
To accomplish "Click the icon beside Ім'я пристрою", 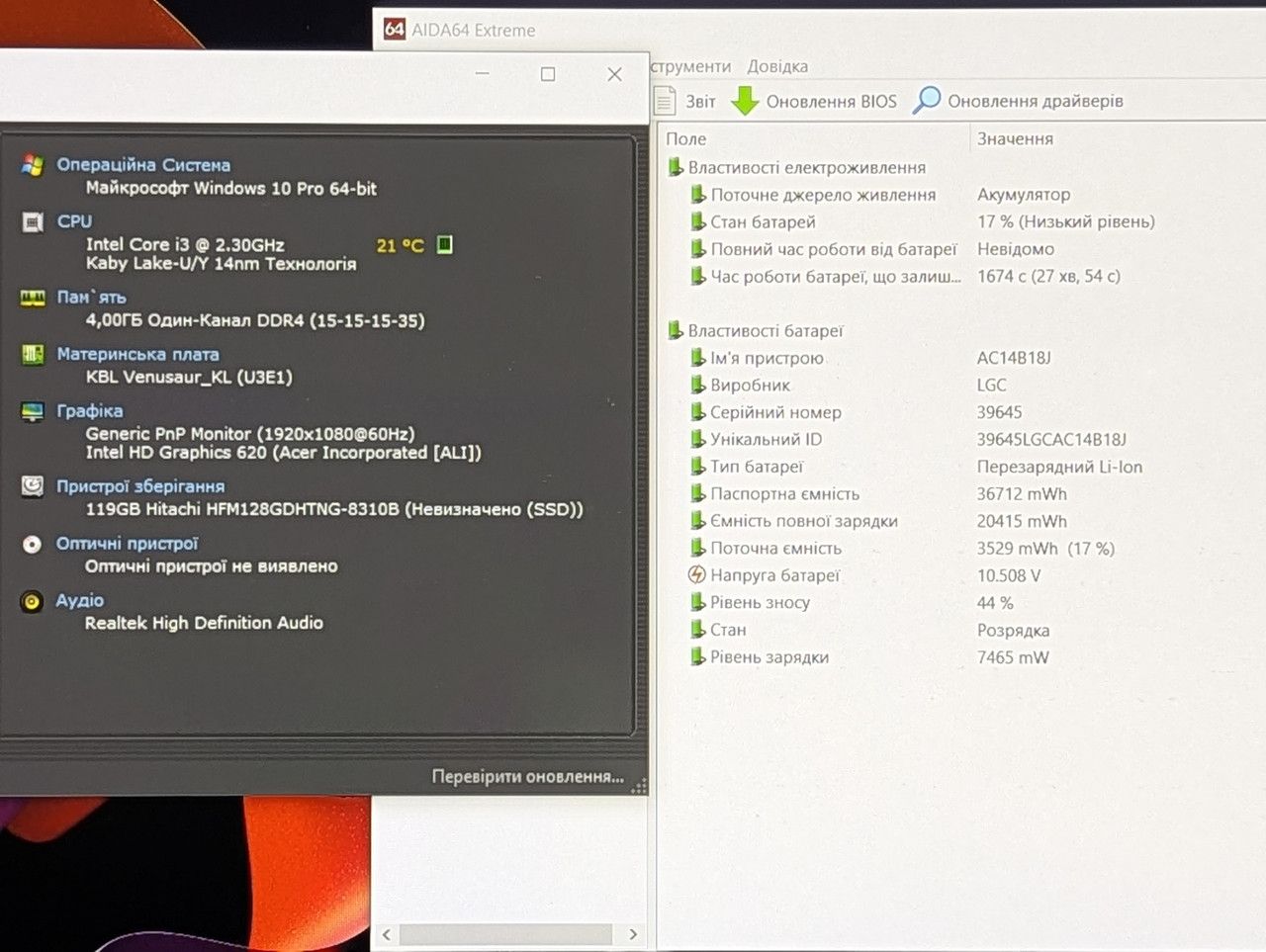I will [698, 358].
